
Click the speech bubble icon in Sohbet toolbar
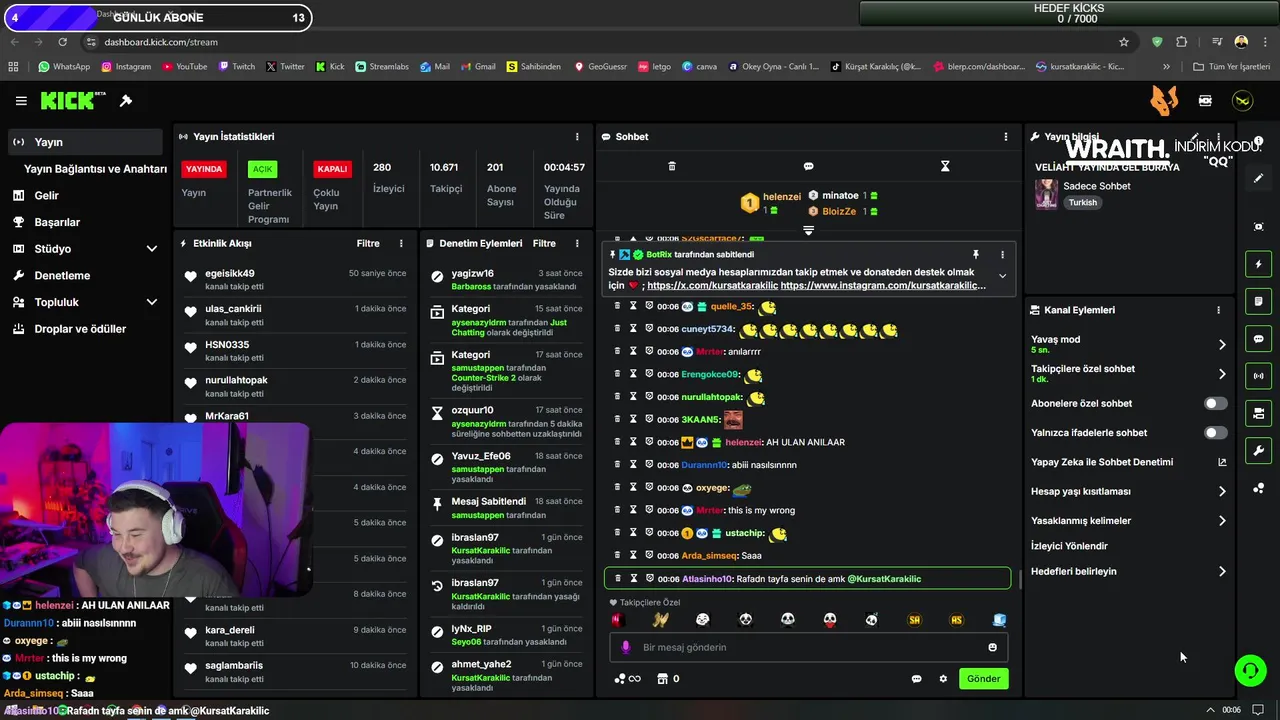point(808,166)
